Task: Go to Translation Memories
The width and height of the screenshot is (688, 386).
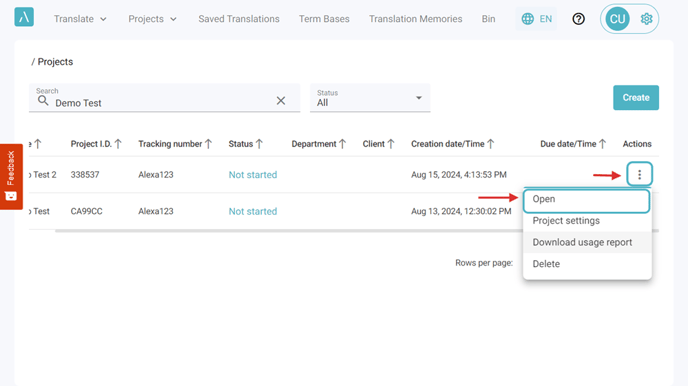Action: click(x=415, y=19)
